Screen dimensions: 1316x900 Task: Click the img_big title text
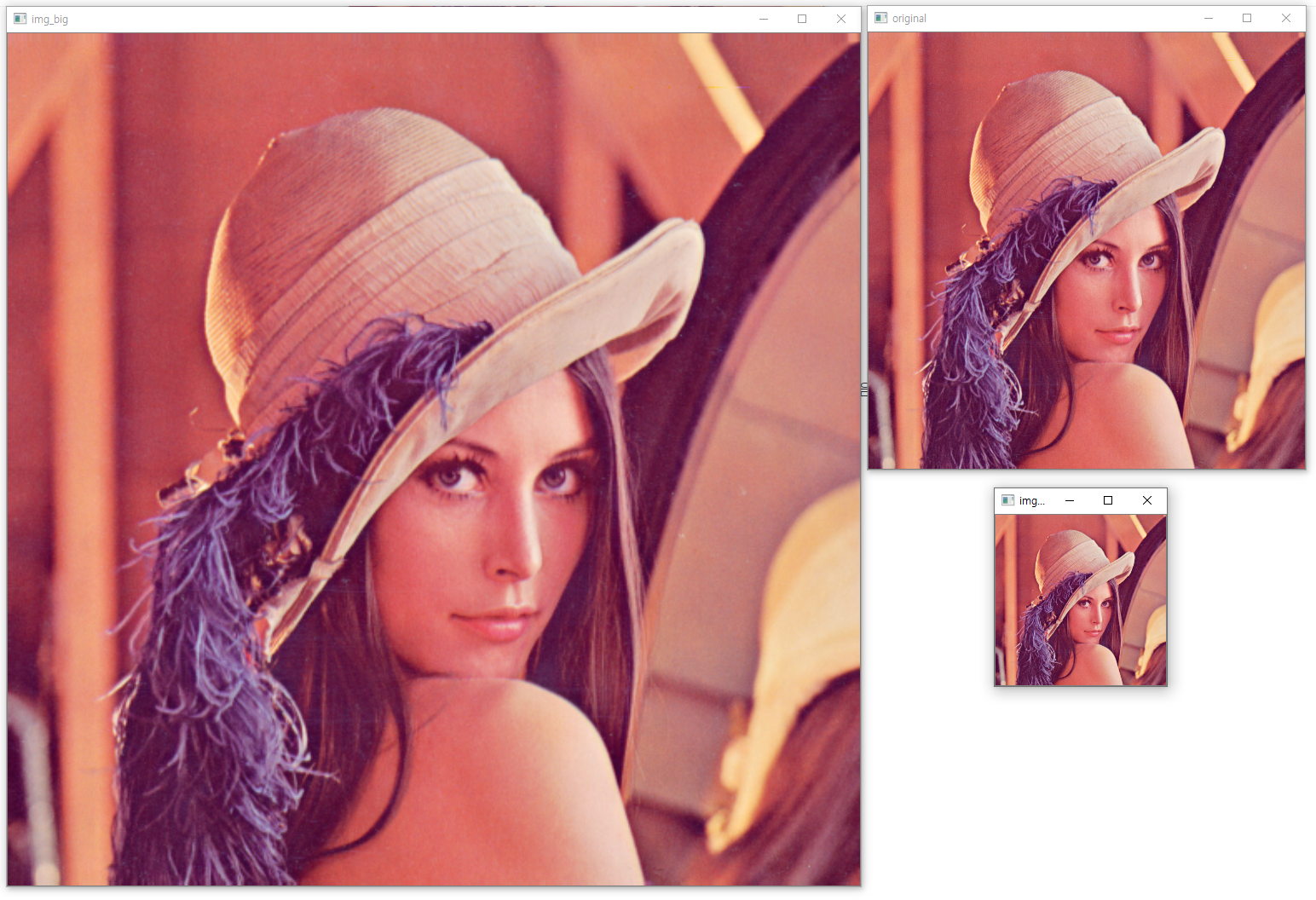49,20
